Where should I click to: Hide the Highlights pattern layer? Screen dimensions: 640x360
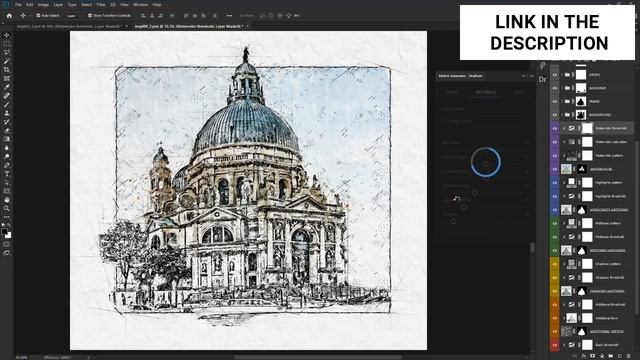[x=554, y=182]
